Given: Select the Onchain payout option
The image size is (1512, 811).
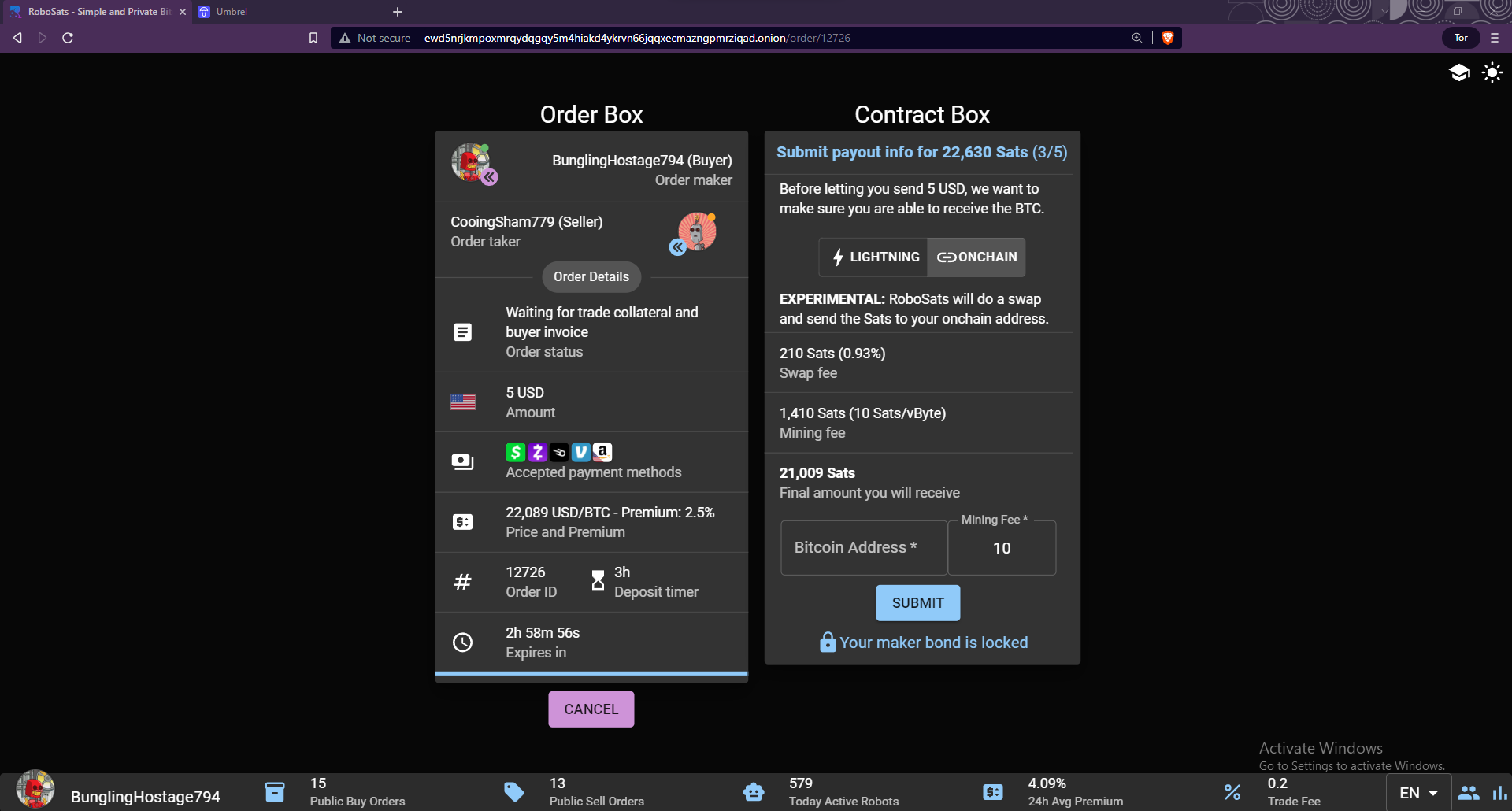Looking at the screenshot, I should pos(976,257).
